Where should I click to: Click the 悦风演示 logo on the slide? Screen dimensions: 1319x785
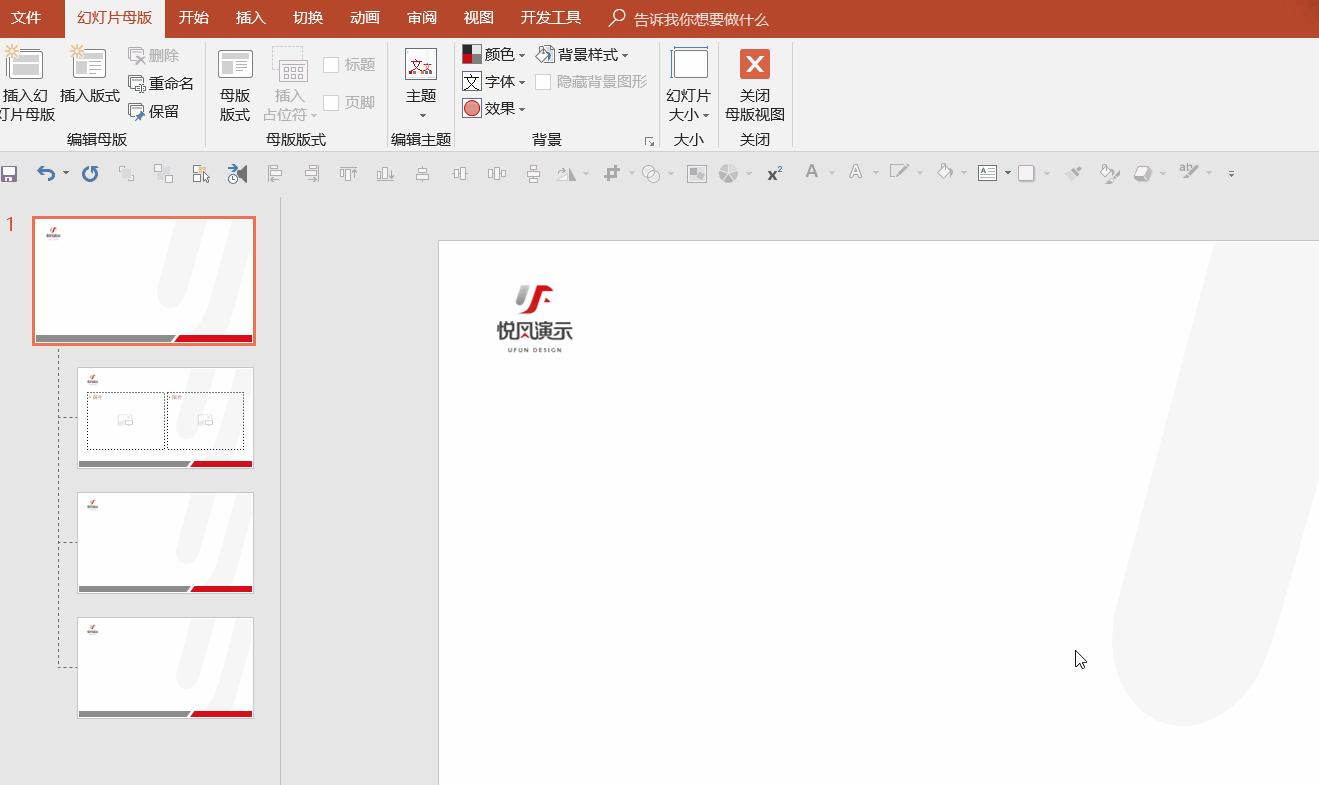pos(535,319)
